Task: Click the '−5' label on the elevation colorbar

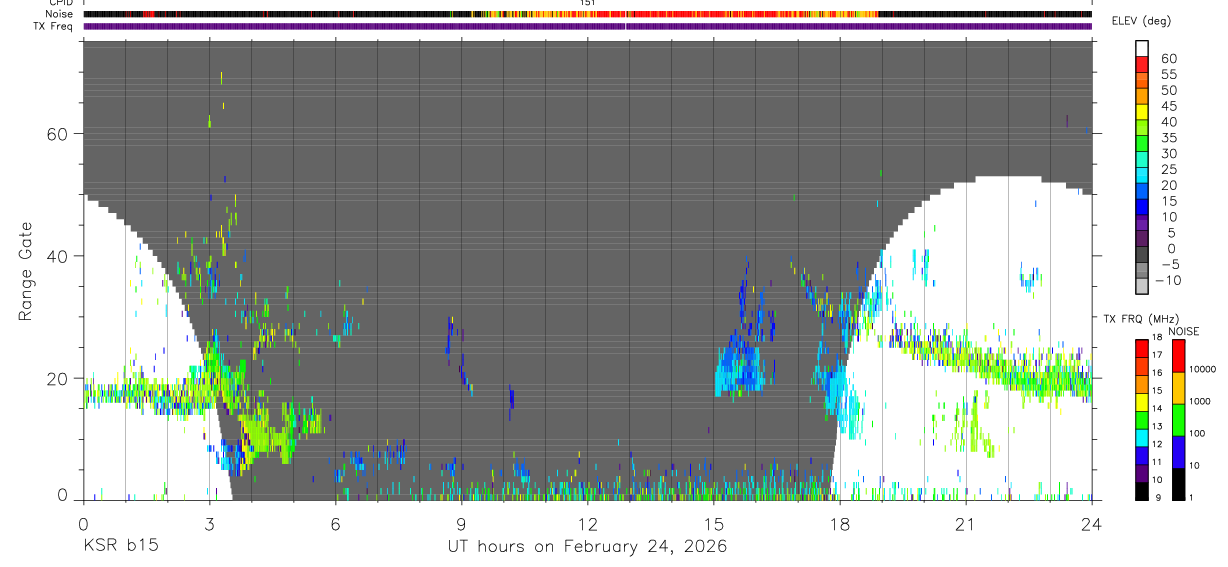Action: click(1169, 265)
